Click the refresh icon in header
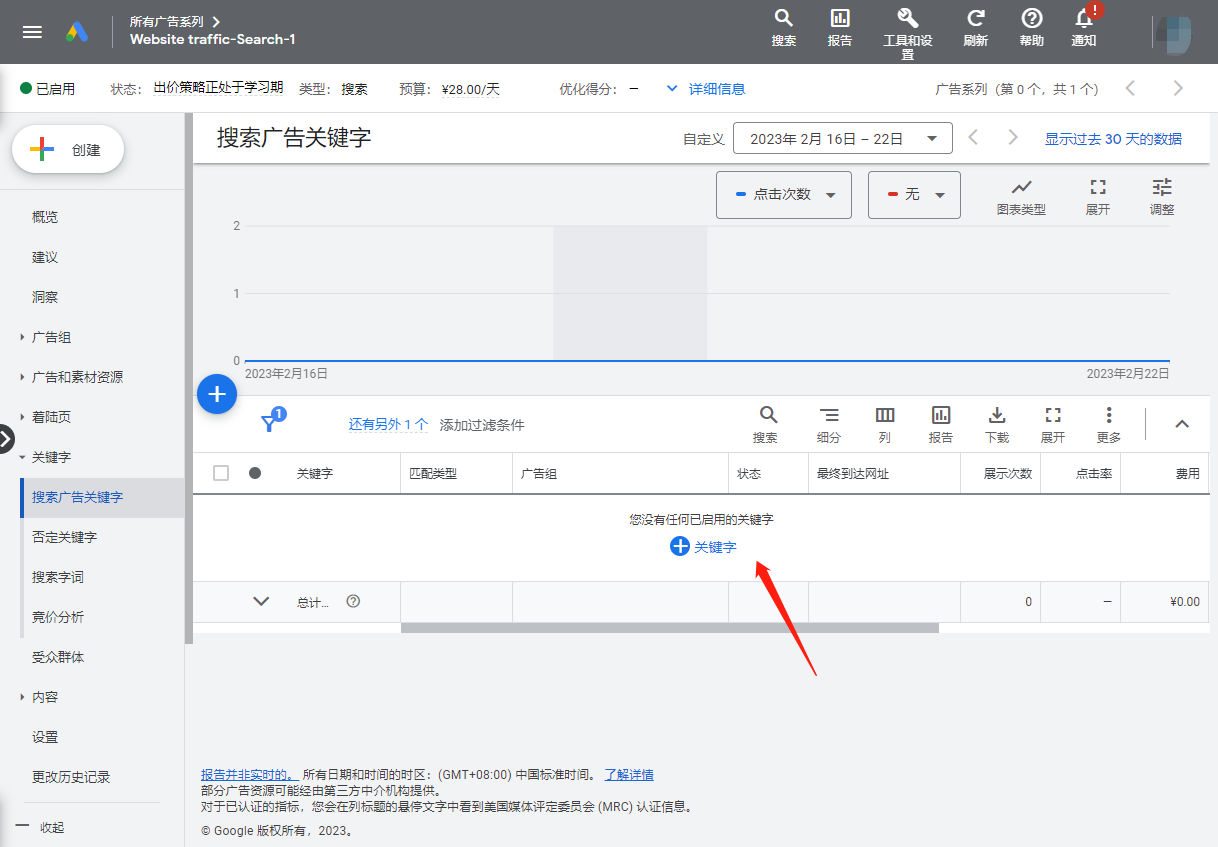The height and width of the screenshot is (847, 1218). coord(975,19)
